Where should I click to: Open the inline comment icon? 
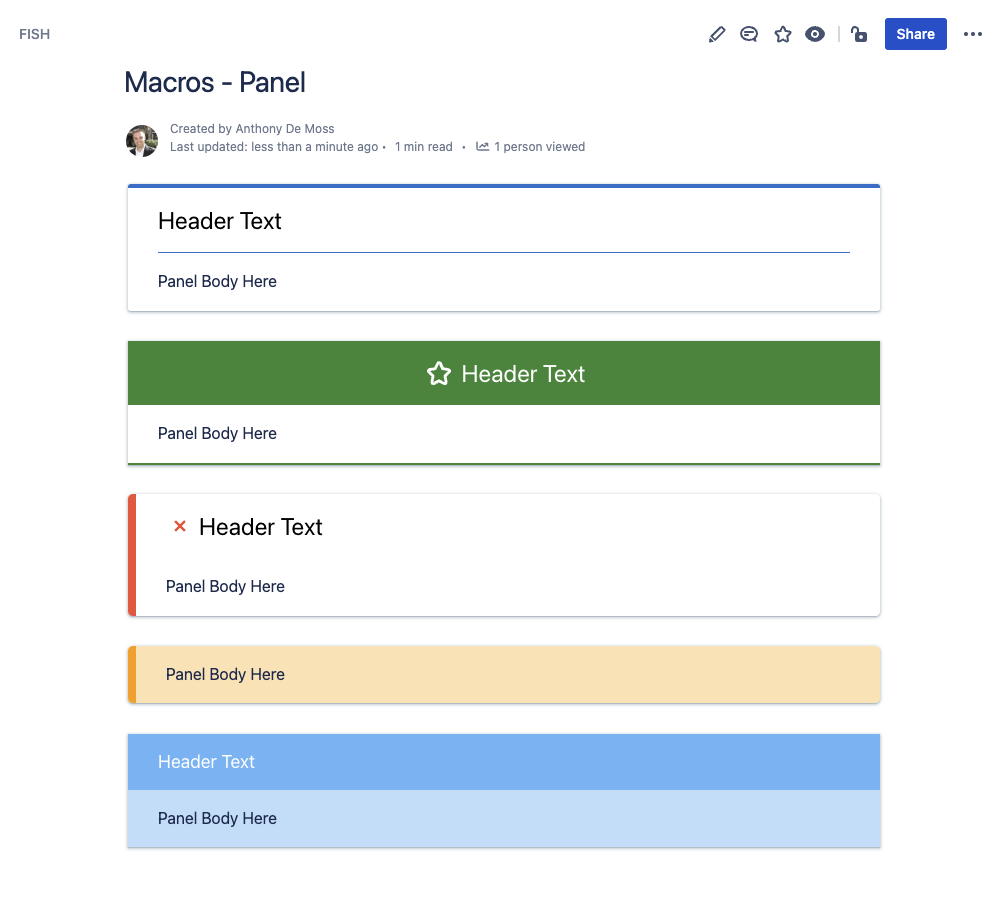[749, 34]
